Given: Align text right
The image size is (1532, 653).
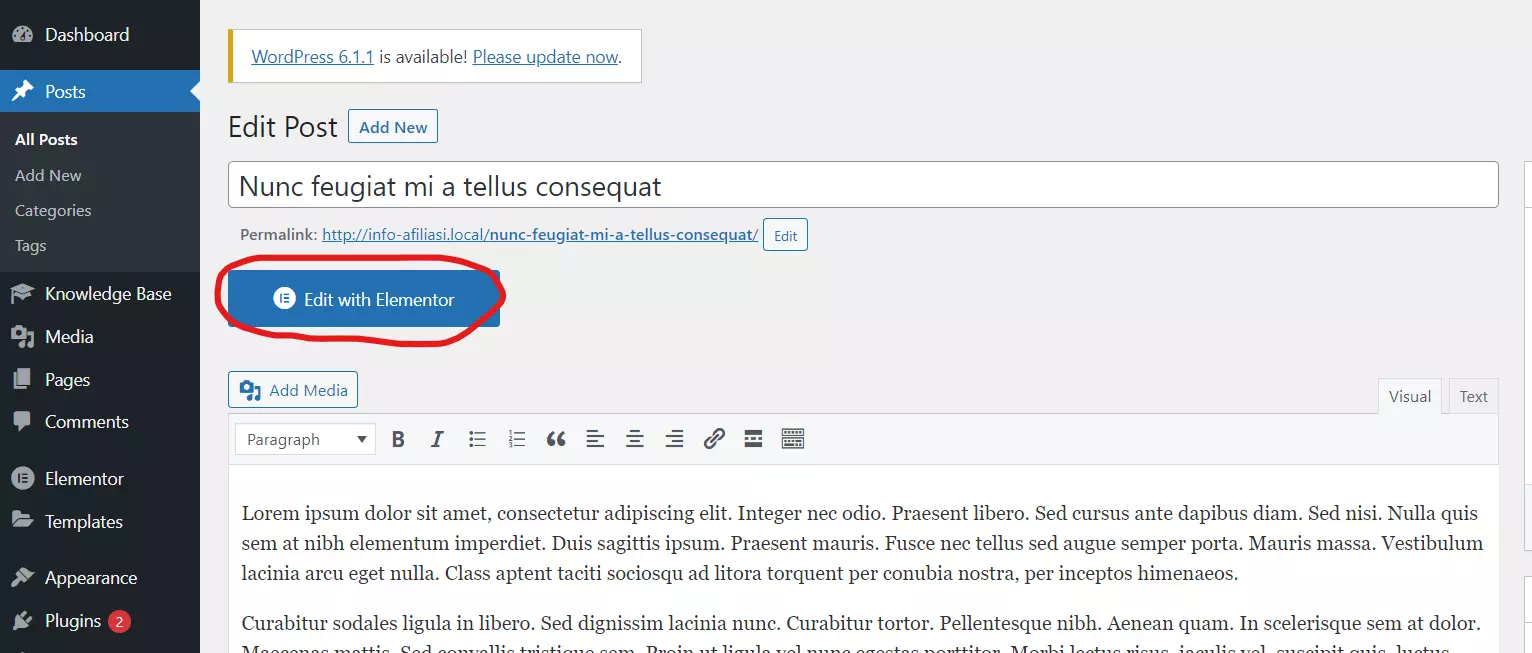Looking at the screenshot, I should pos(674,438).
